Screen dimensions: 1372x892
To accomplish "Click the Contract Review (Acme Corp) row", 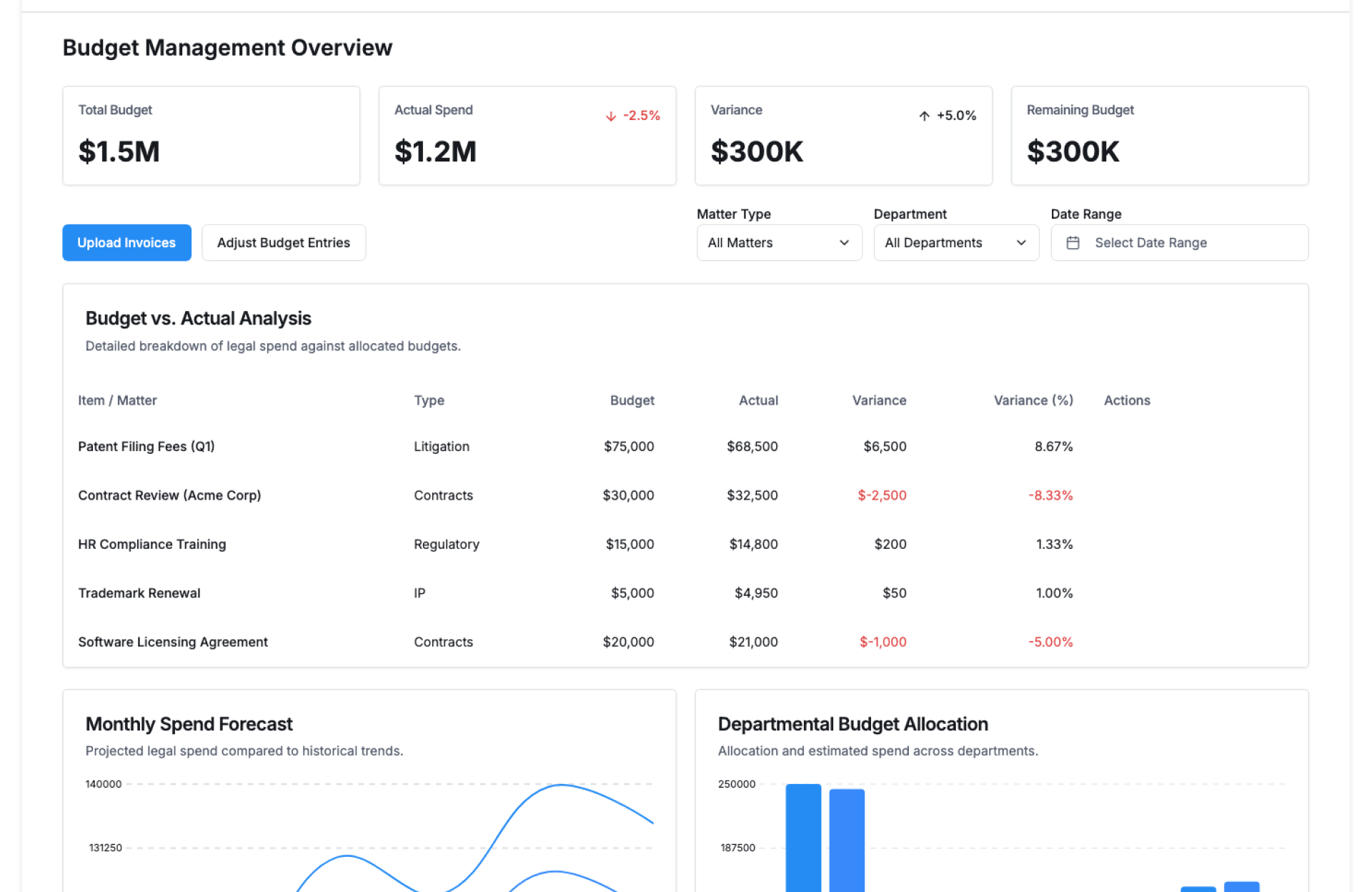I will point(169,495).
